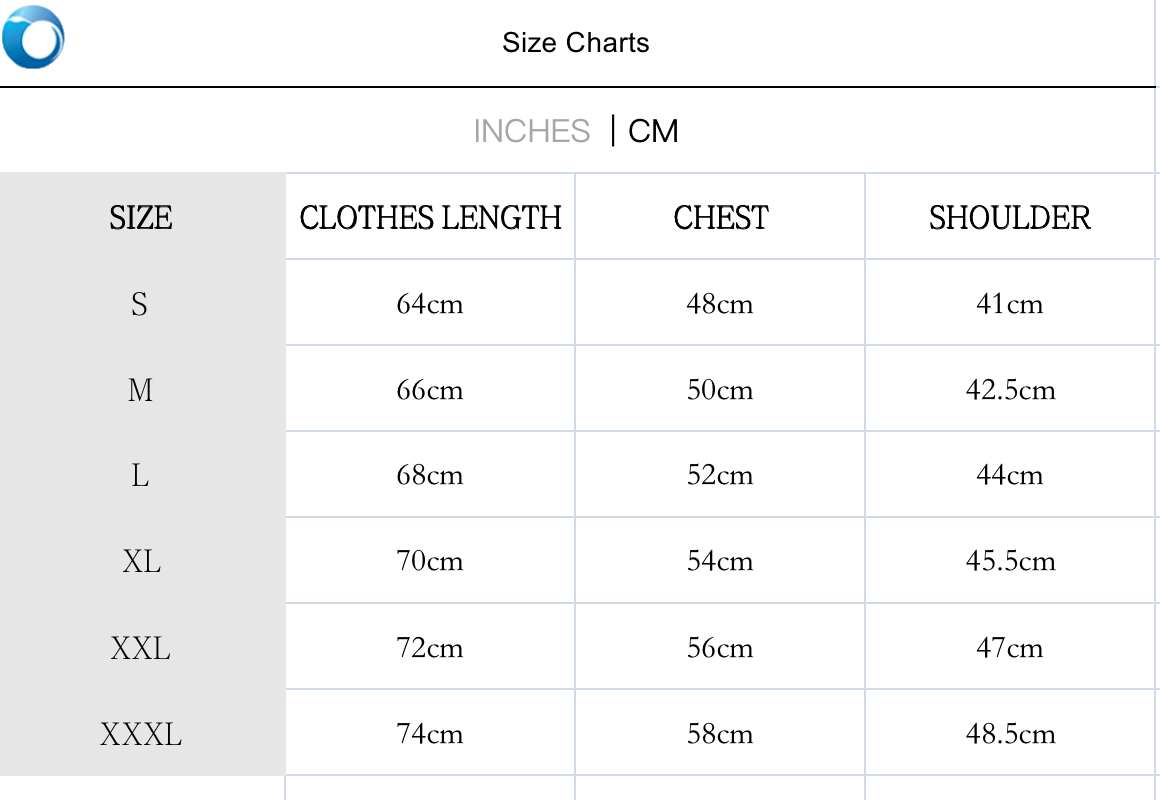Select the L size row label
Screen dimensions: 1160x800
(140, 476)
